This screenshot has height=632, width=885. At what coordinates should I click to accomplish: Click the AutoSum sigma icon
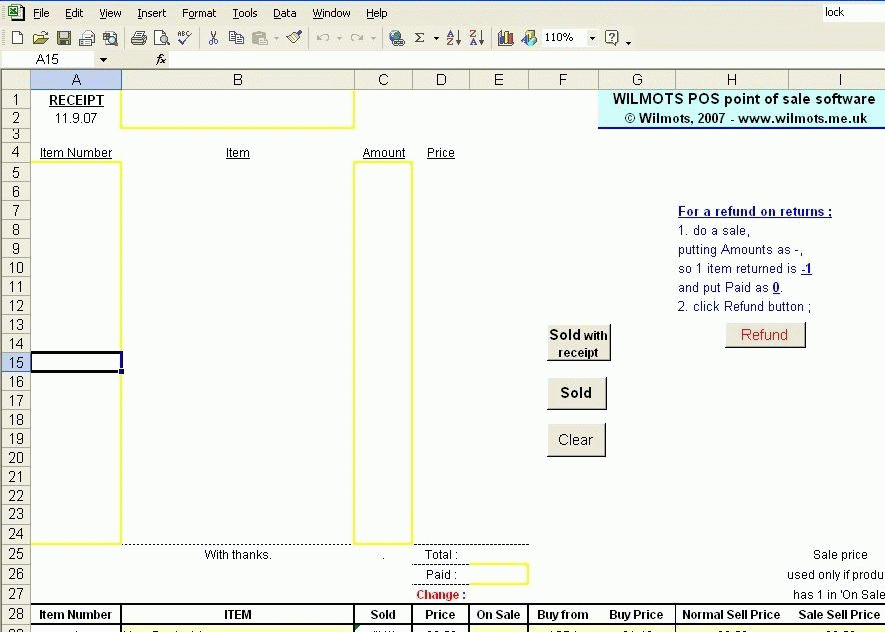coord(419,38)
